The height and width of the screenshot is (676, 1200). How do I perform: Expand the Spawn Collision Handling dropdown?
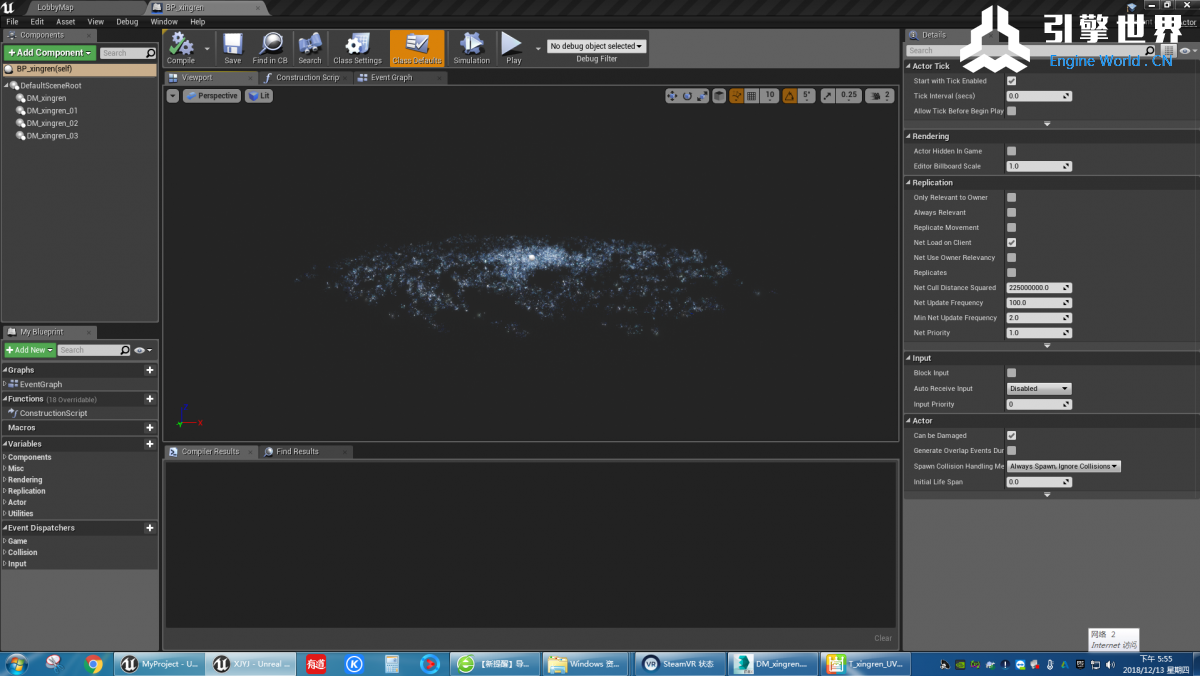[1063, 467]
